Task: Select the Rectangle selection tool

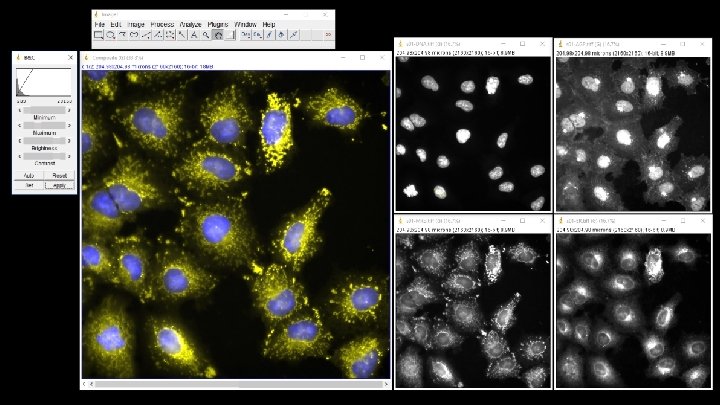Action: coord(99,35)
